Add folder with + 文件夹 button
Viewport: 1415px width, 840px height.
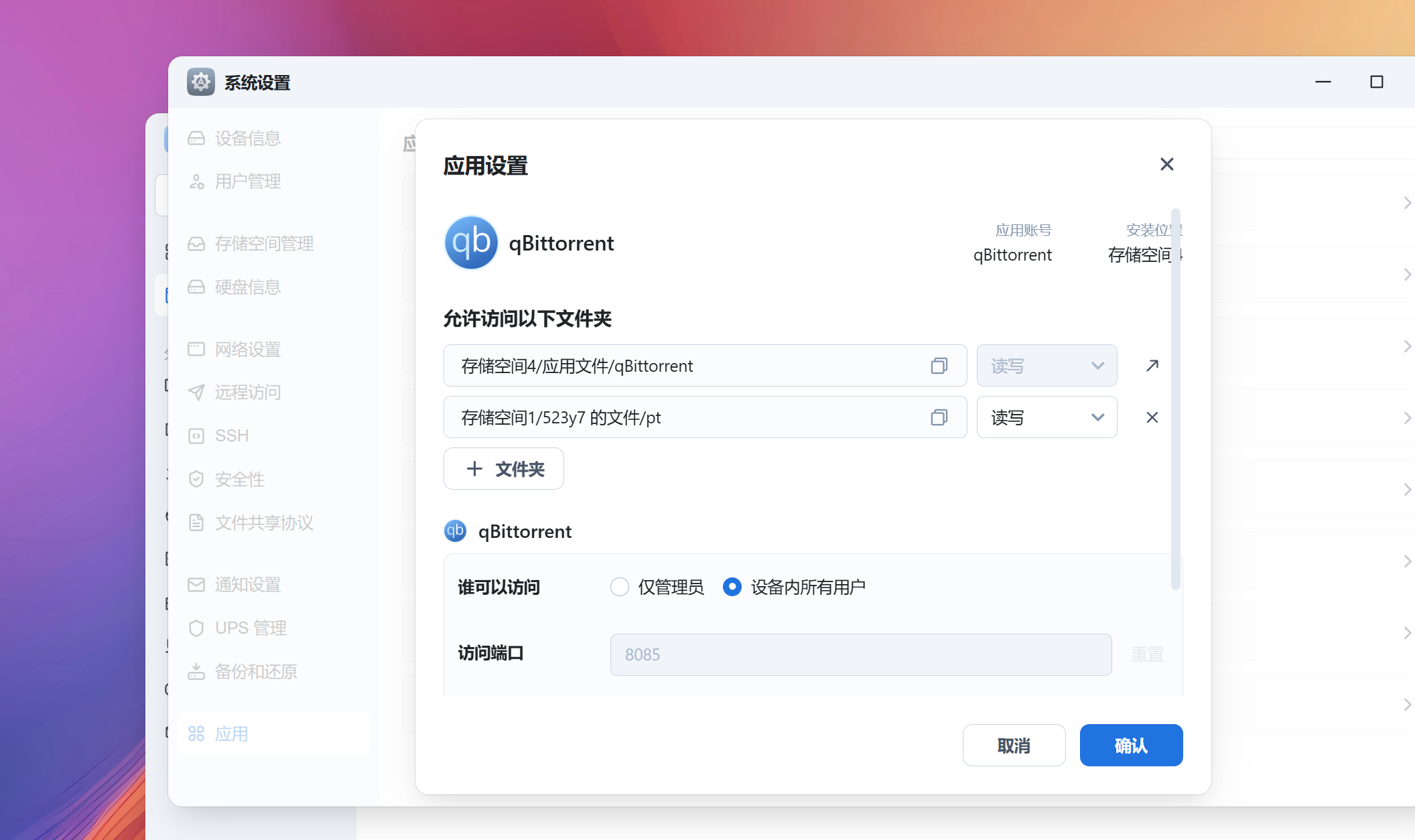tap(504, 469)
